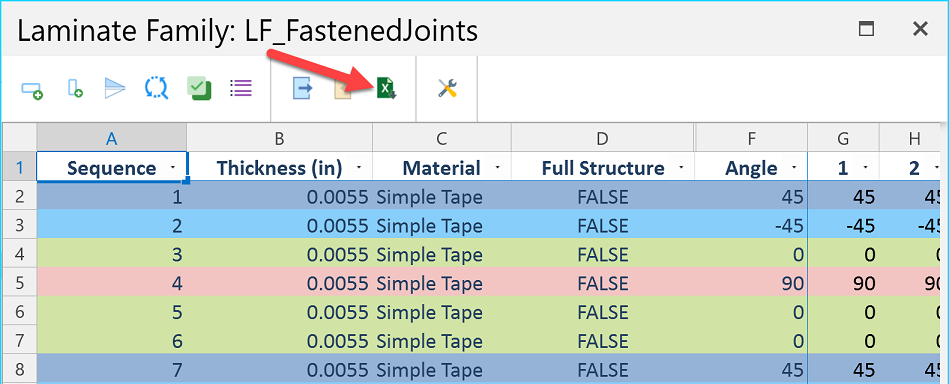Viewport: 949px width, 384px height.
Task: Select column F header
Action: (751, 138)
